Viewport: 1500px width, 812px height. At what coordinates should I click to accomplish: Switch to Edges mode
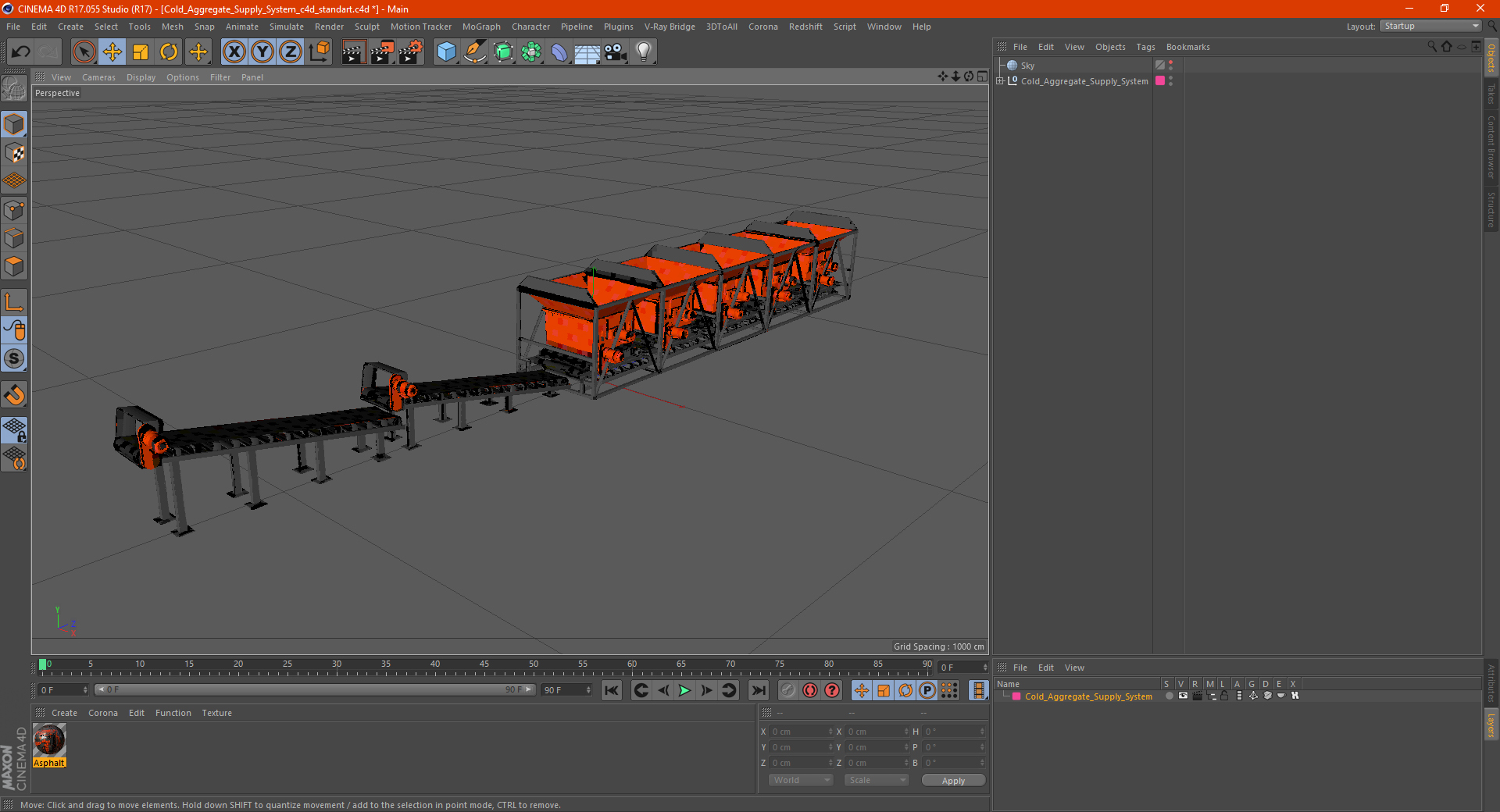[14, 238]
